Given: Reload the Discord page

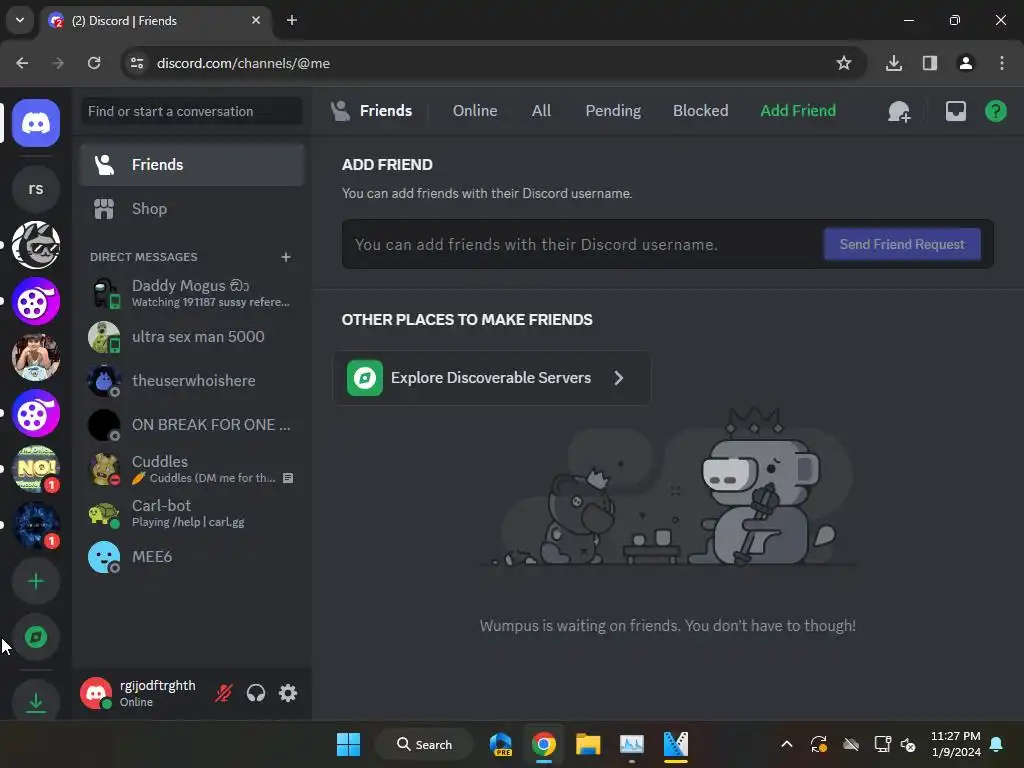Looking at the screenshot, I should (x=94, y=63).
